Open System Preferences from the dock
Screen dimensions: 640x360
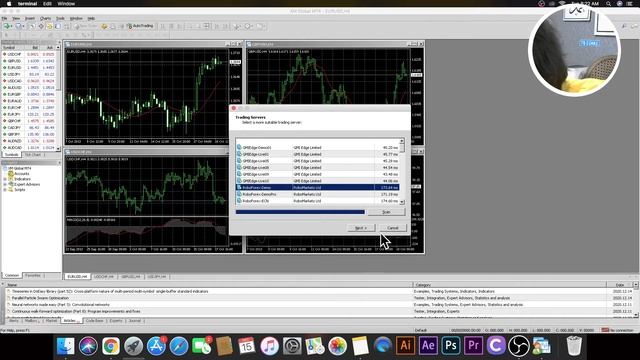click(x=292, y=346)
